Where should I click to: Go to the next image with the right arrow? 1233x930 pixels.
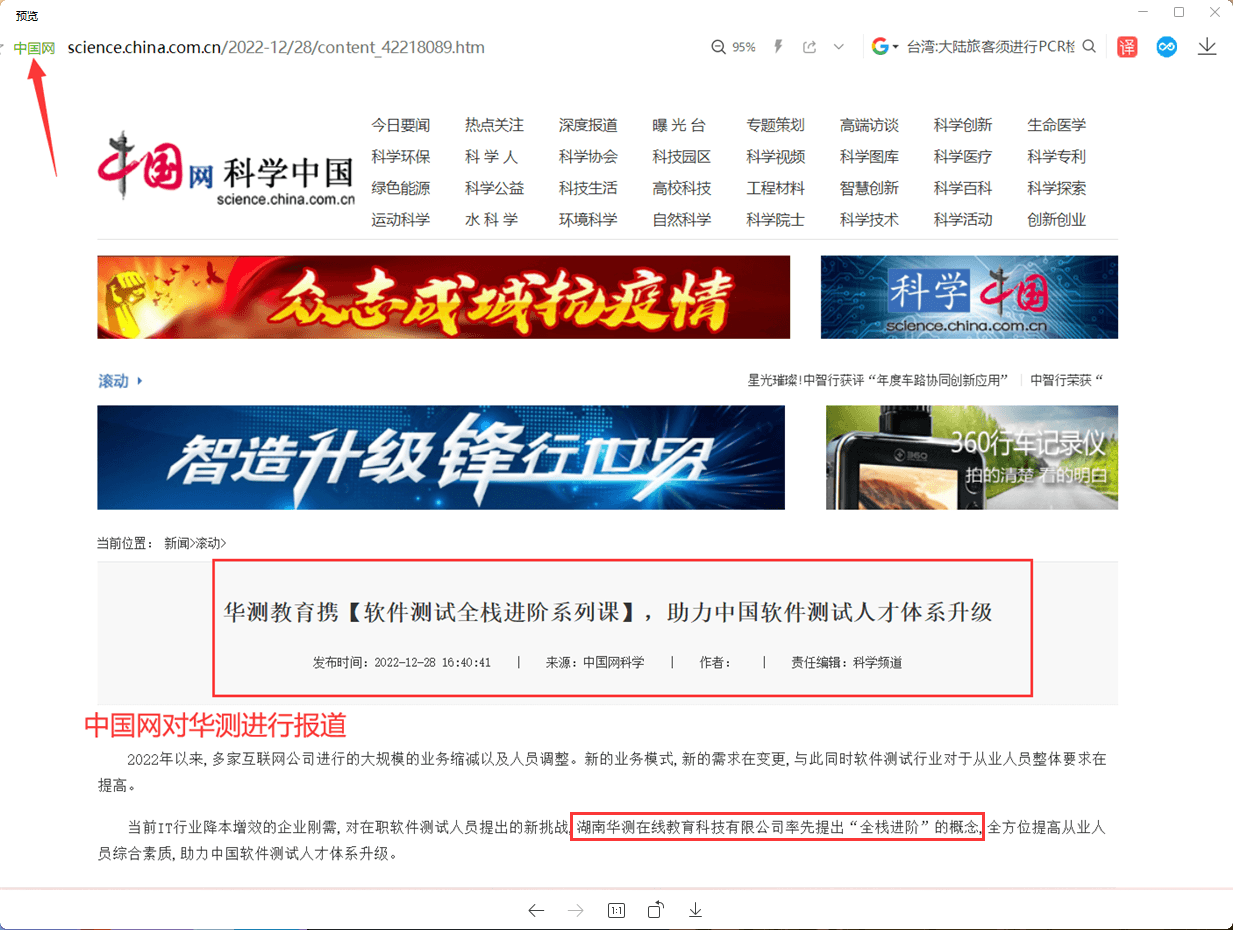coord(575,910)
